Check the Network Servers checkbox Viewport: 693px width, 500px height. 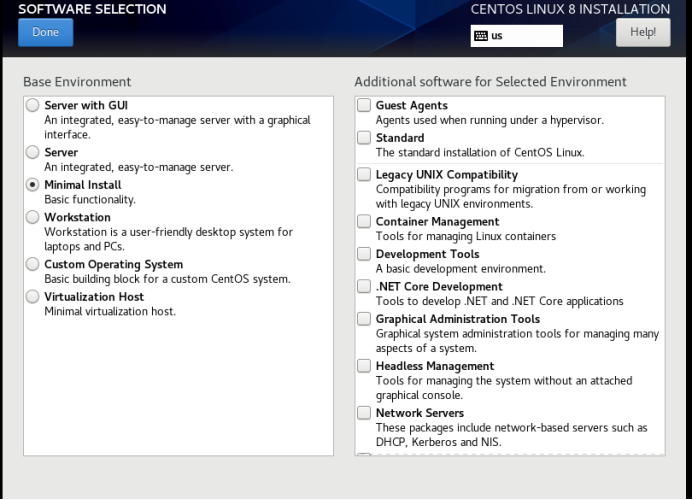tap(364, 412)
